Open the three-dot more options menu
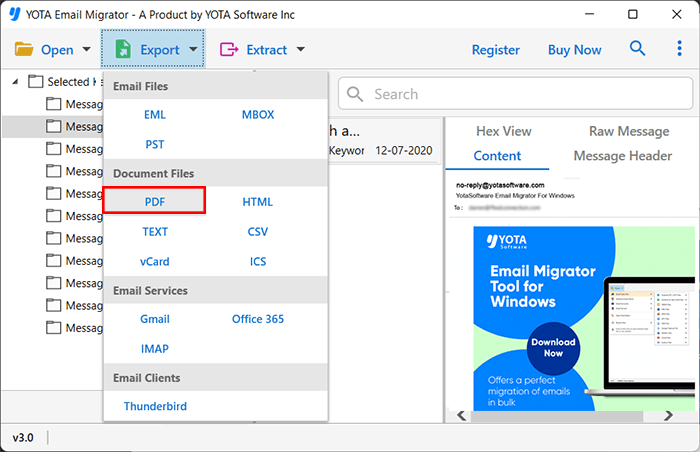 click(679, 49)
